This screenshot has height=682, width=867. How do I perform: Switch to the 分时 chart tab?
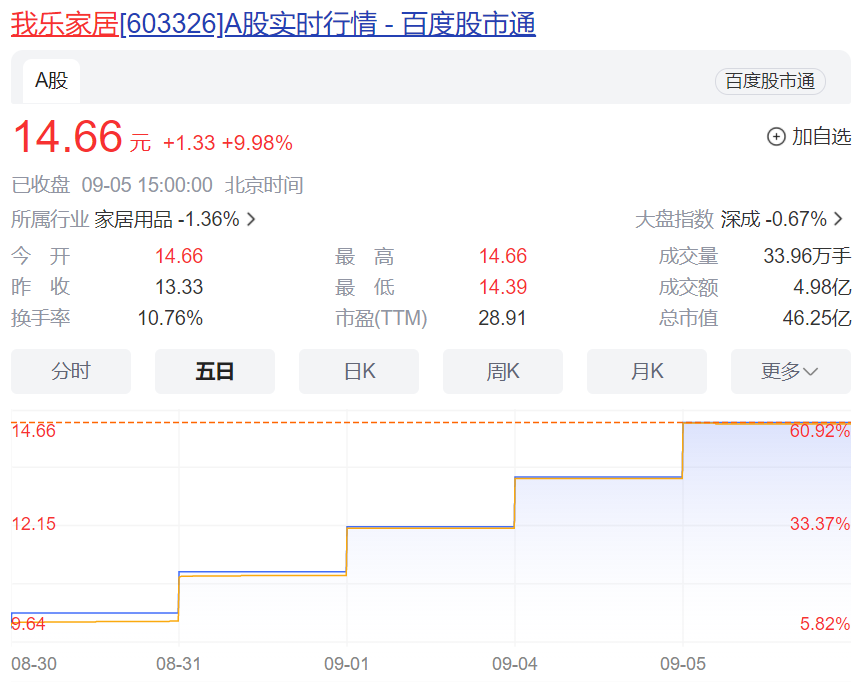pos(71,371)
